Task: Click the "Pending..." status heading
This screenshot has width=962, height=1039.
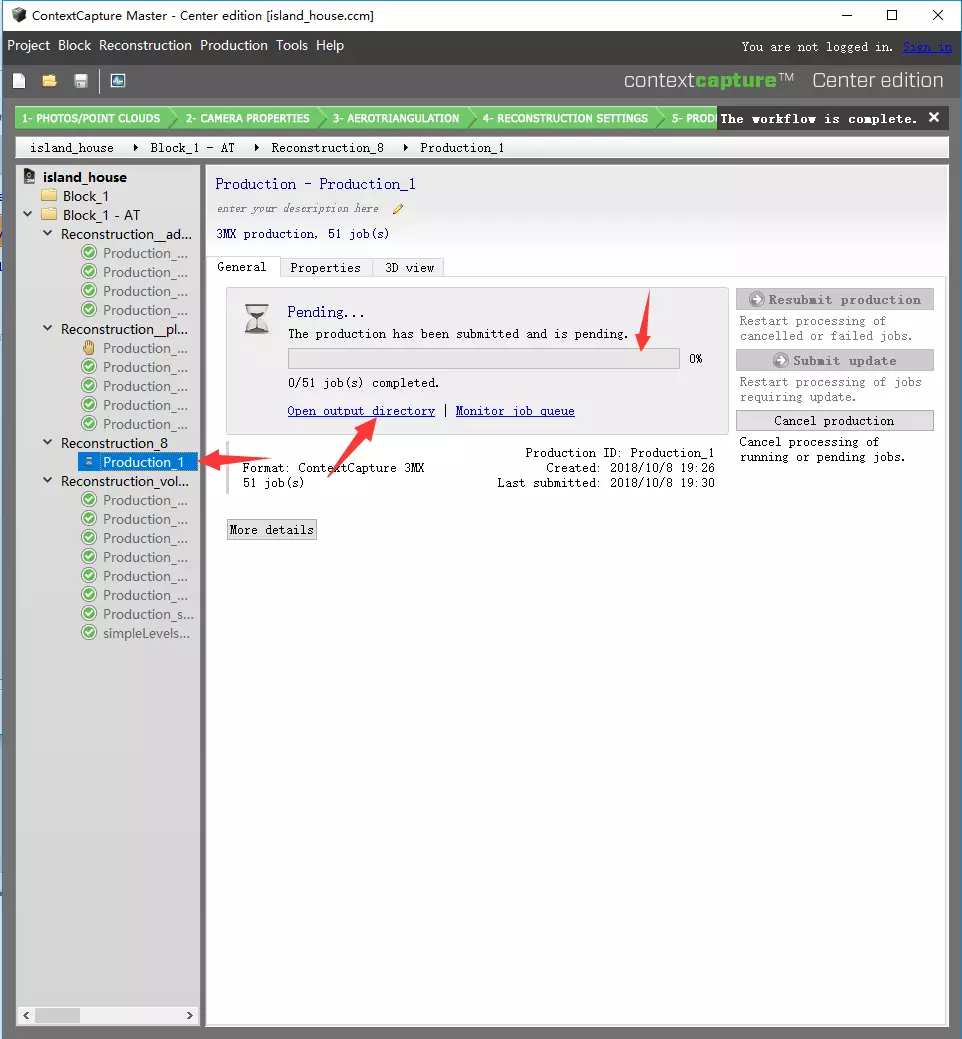Action: click(x=326, y=312)
